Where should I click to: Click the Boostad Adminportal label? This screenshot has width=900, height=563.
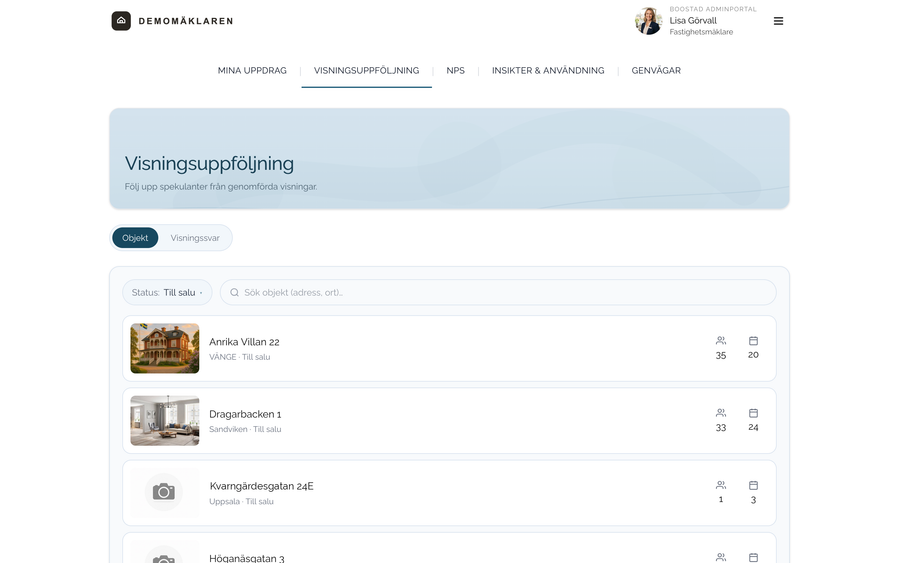[x=713, y=9]
